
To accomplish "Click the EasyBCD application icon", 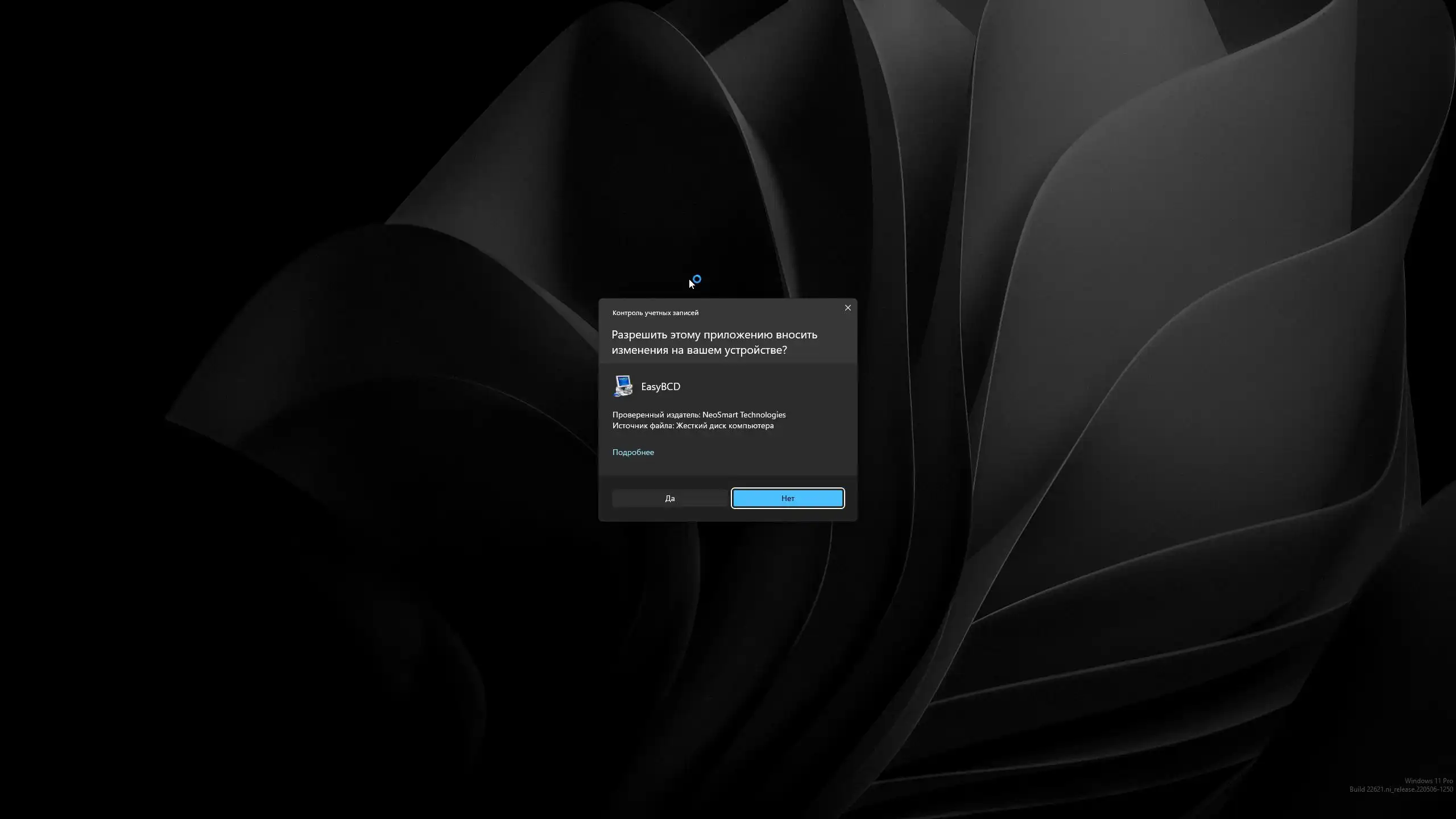I will click(623, 386).
